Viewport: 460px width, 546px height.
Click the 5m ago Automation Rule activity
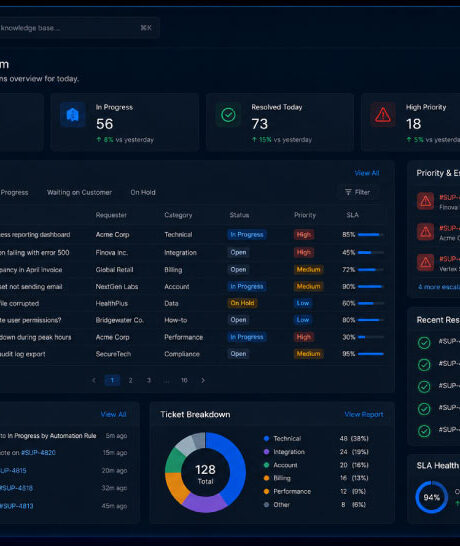[x=64, y=436]
